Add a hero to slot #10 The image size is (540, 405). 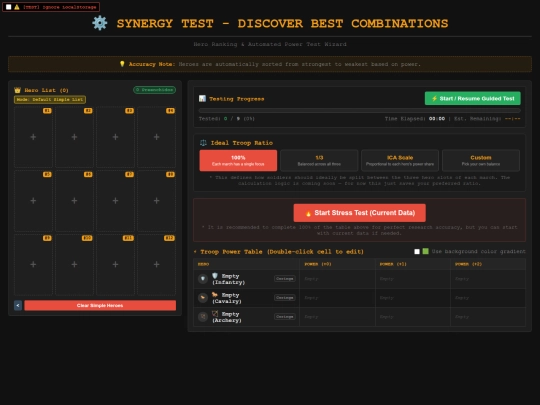(x=74, y=264)
